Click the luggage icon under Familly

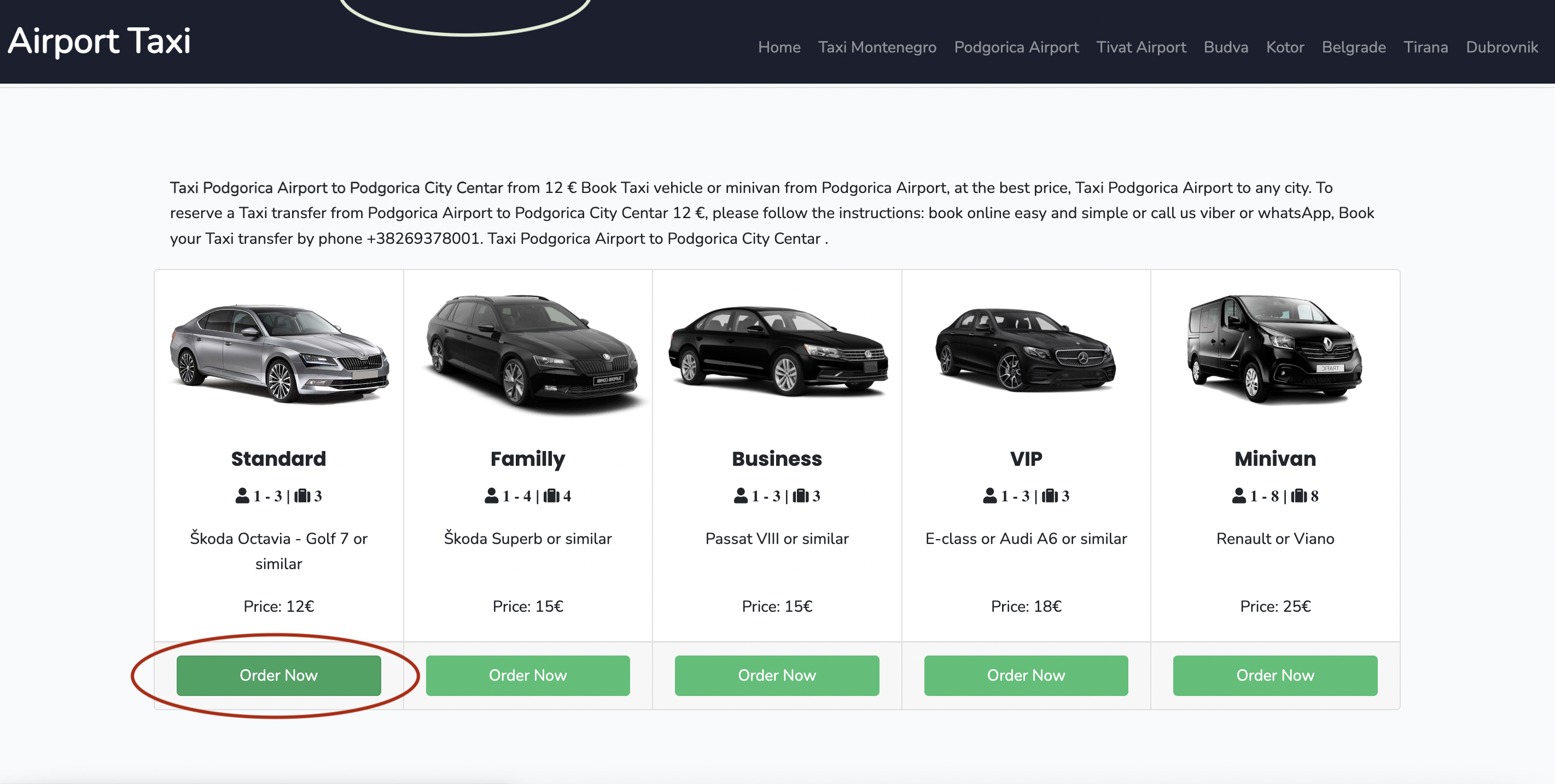[551, 495]
